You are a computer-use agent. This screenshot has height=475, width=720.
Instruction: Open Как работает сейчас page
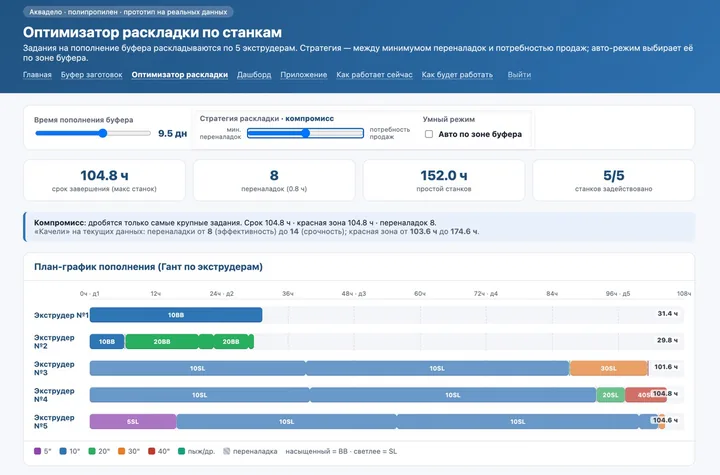[374, 75]
